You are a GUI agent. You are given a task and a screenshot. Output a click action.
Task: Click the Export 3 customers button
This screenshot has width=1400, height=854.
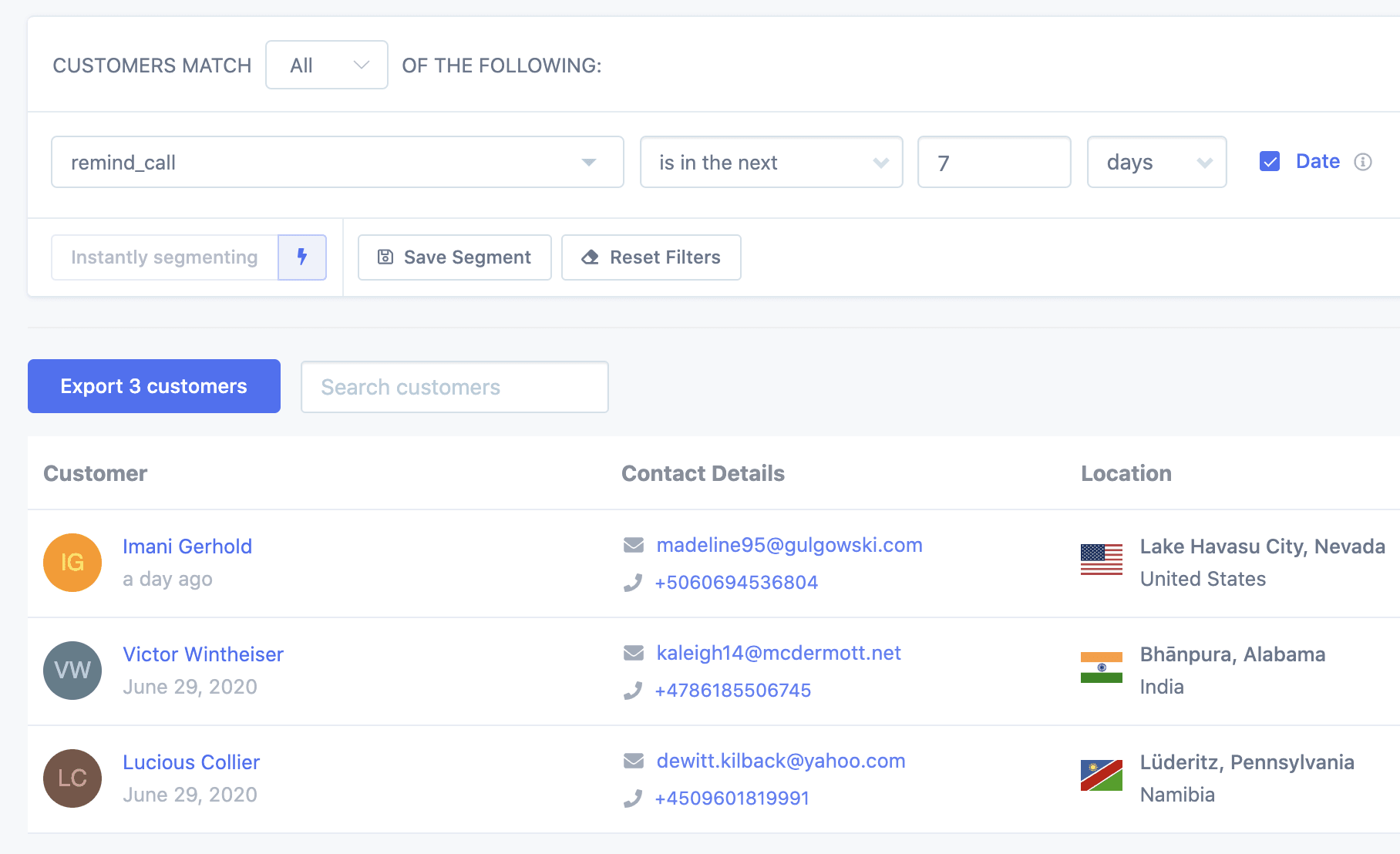coord(153,386)
